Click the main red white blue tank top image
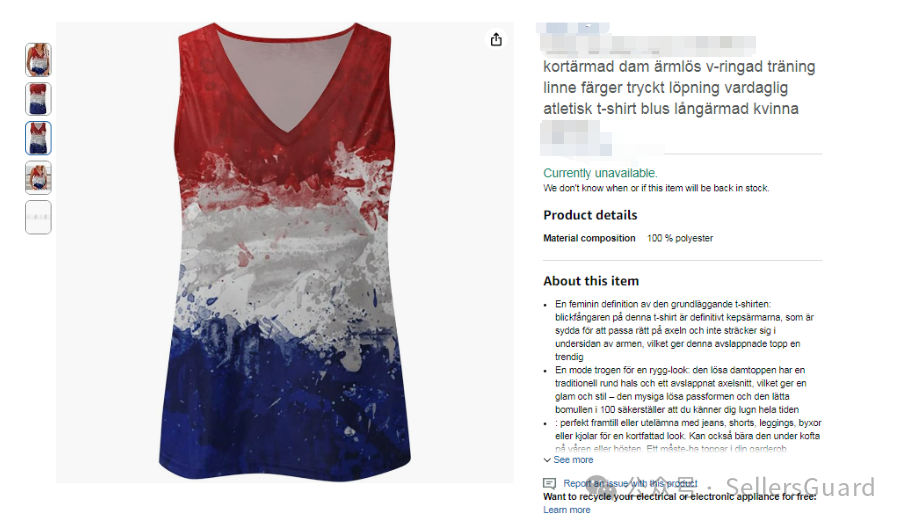 click(285, 252)
